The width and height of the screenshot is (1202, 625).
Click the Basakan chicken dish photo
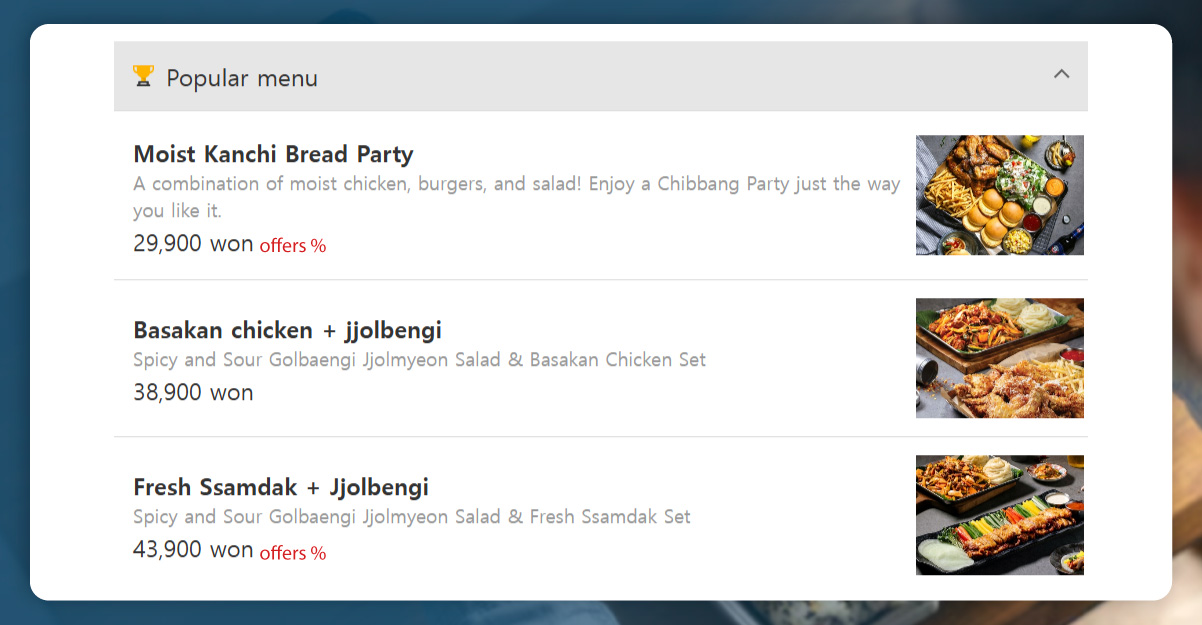pos(999,358)
